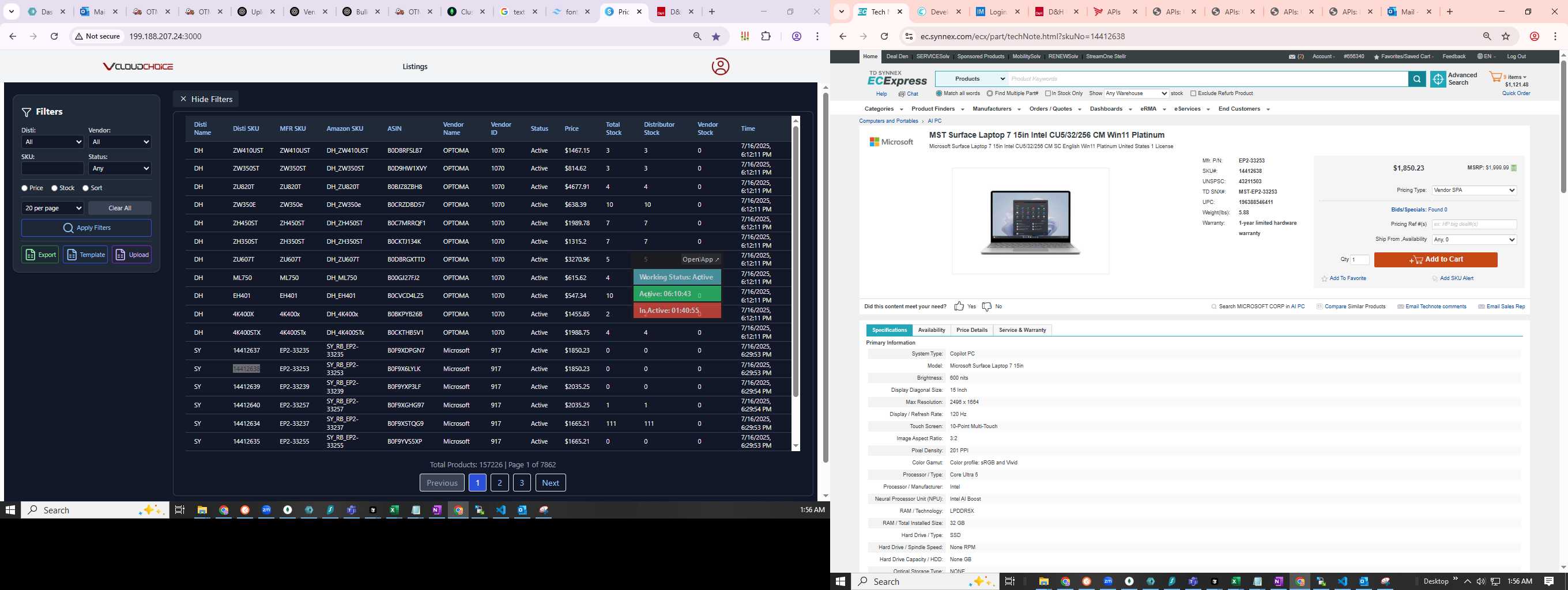The width and height of the screenshot is (1568, 590).
Task: Click the Product Keywords search field
Action: click(x=1208, y=79)
